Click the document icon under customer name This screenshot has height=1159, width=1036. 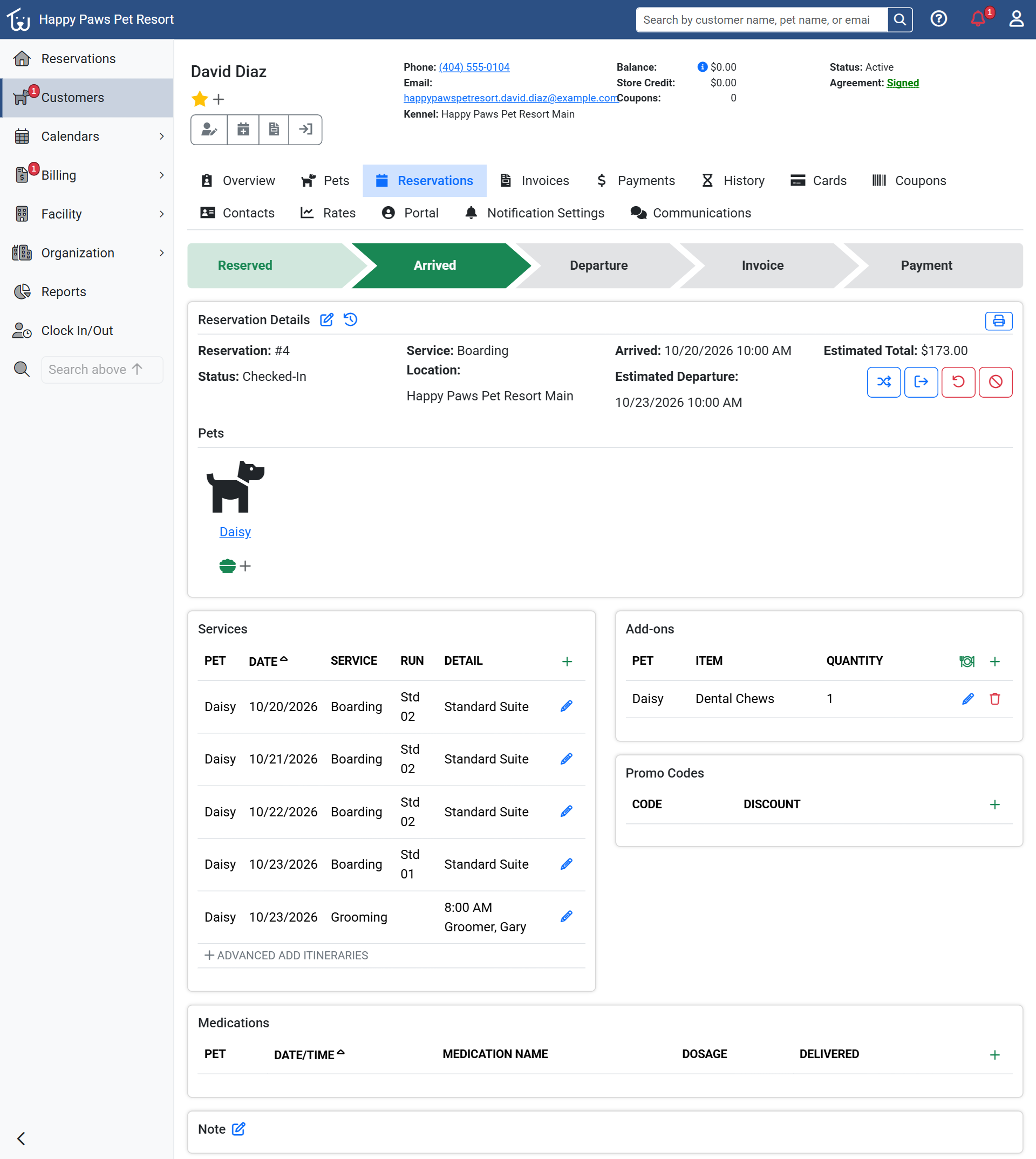[274, 130]
